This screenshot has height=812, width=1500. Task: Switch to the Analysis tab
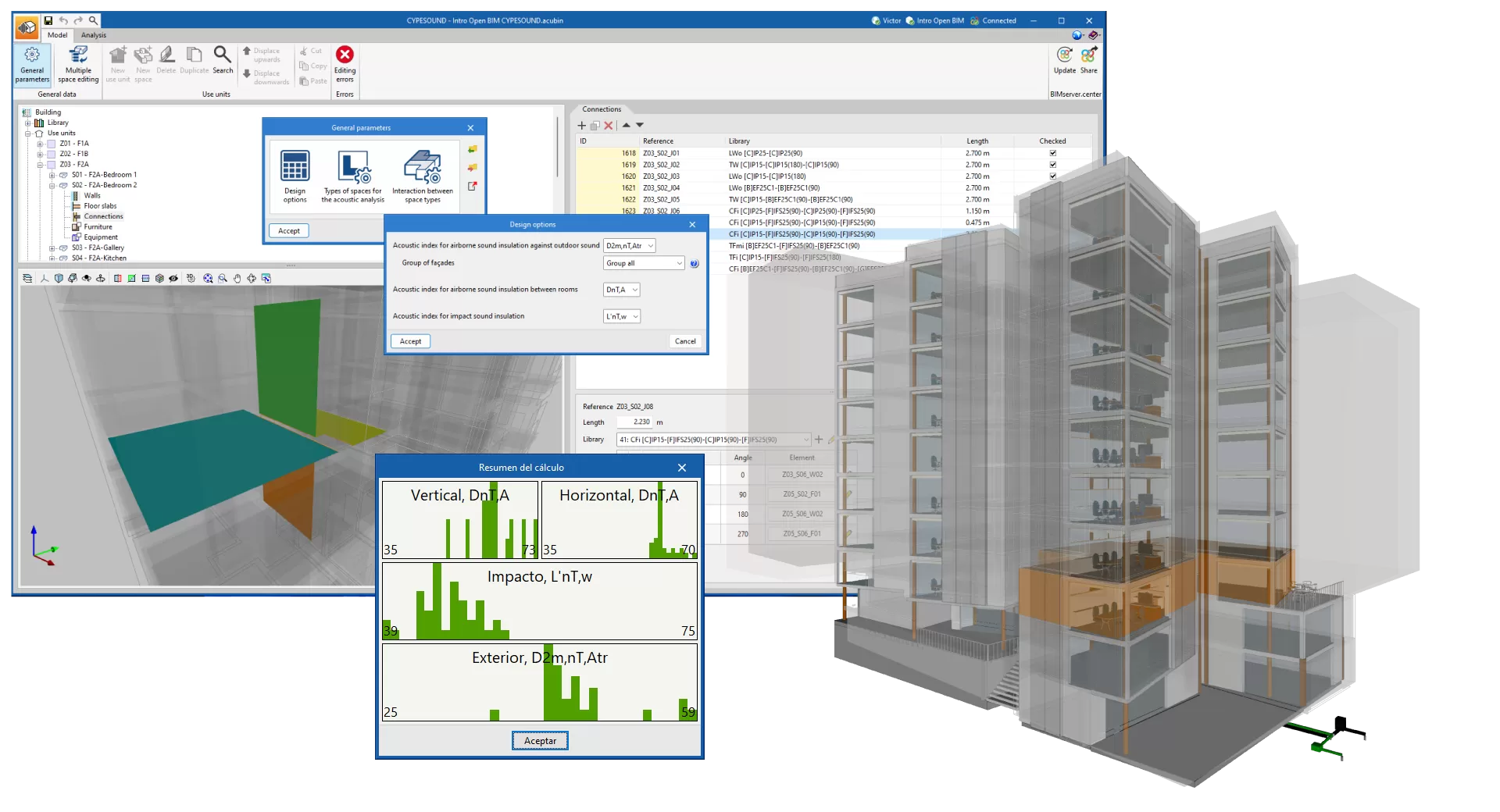pyautogui.click(x=93, y=35)
